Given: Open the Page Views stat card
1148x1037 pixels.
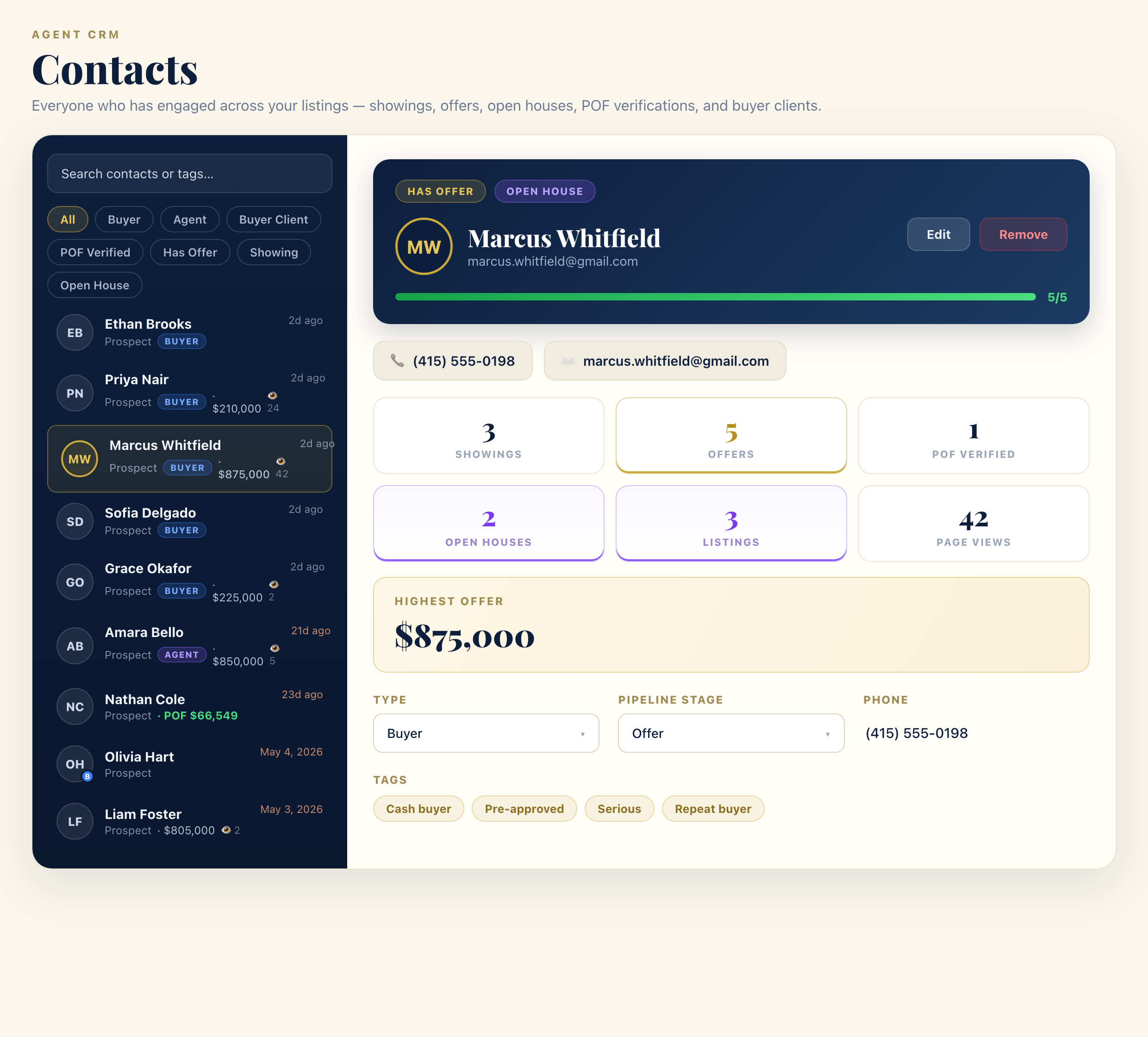Looking at the screenshot, I should pyautogui.click(x=974, y=523).
